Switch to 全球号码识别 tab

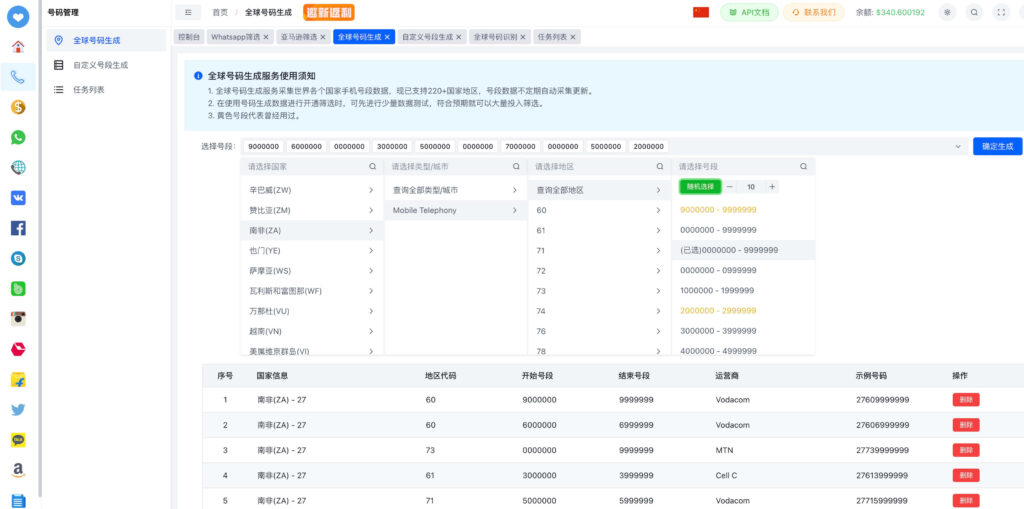[x=496, y=37]
